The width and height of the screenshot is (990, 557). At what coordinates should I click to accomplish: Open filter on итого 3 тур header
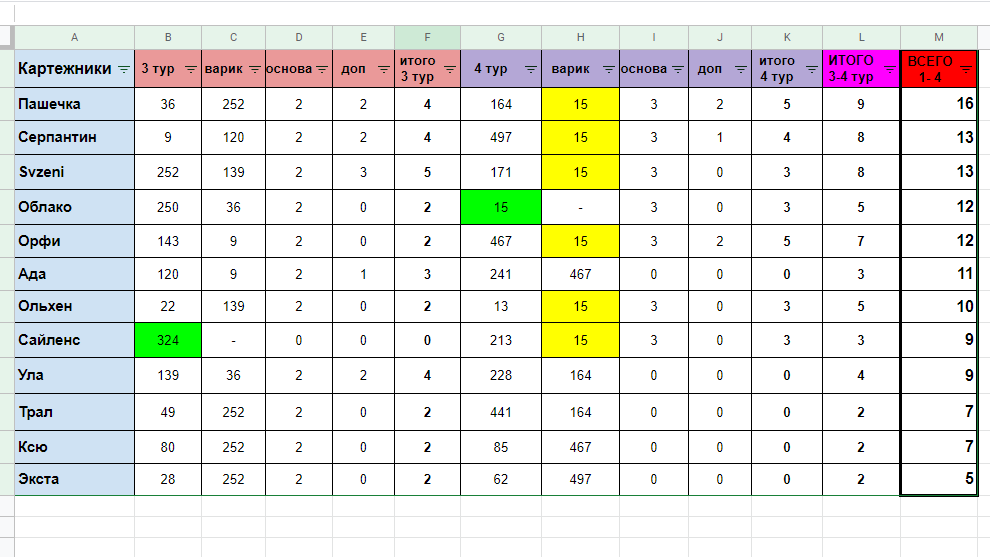pos(450,69)
